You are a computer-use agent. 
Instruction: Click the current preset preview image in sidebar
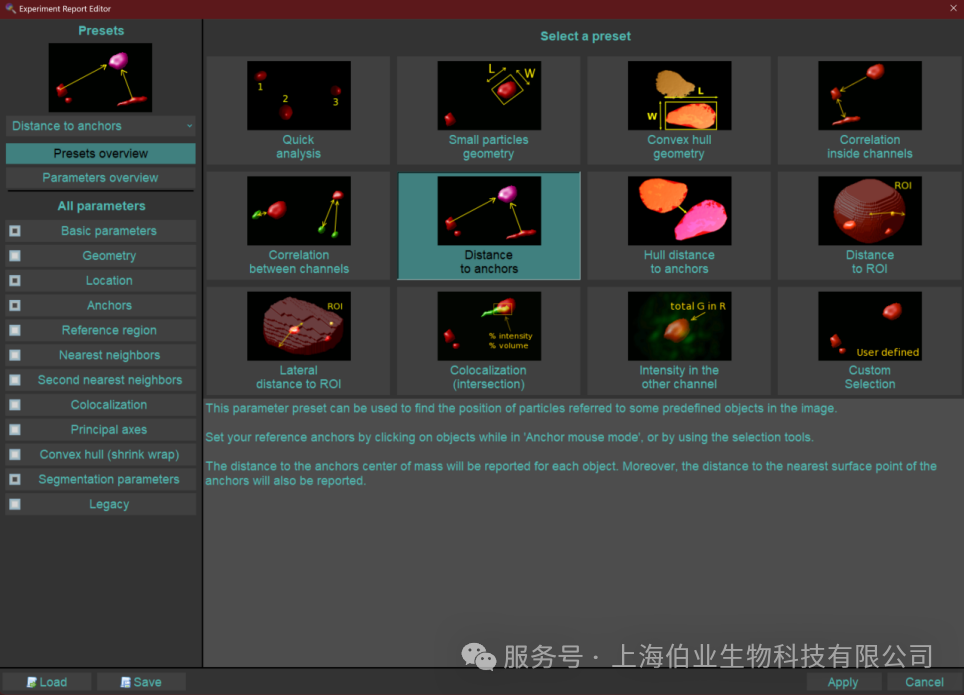100,77
